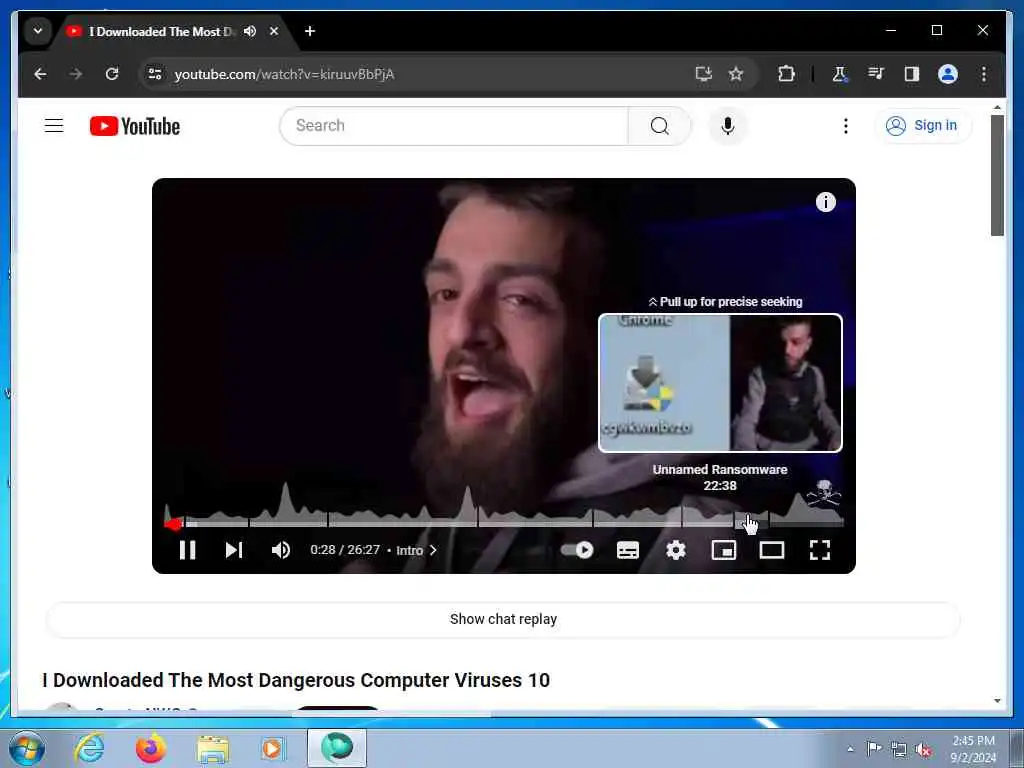This screenshot has width=1024, height=768.
Task: Open the Unnamed Ransomware preview thumbnail
Action: click(x=720, y=383)
